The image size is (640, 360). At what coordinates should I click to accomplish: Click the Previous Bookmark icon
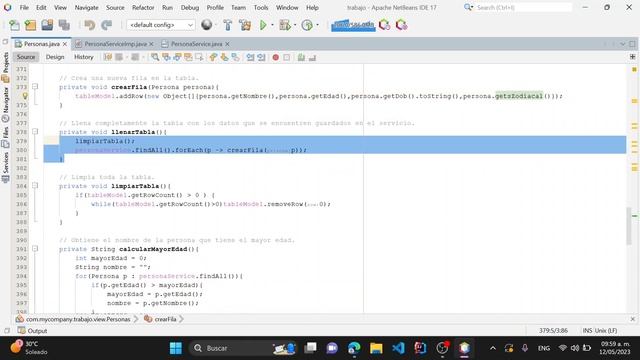(x=213, y=58)
